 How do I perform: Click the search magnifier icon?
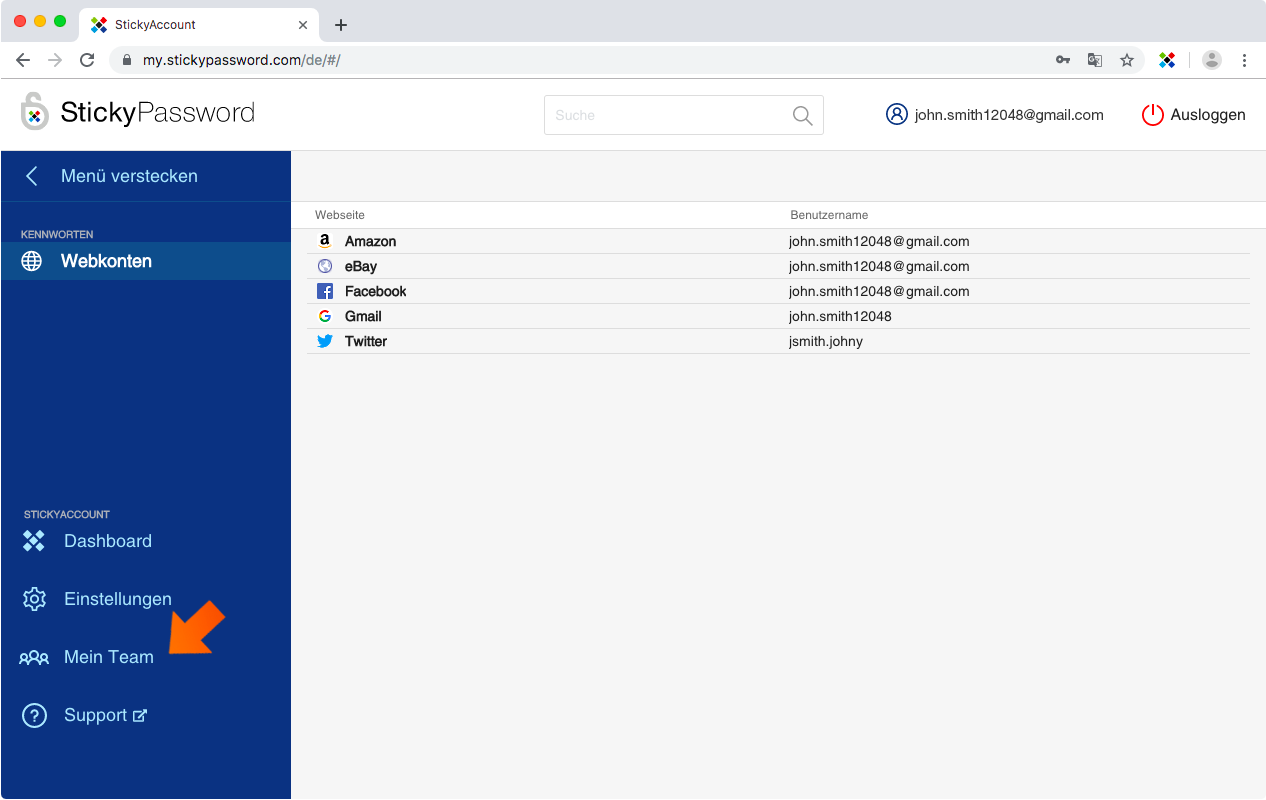pyautogui.click(x=802, y=115)
